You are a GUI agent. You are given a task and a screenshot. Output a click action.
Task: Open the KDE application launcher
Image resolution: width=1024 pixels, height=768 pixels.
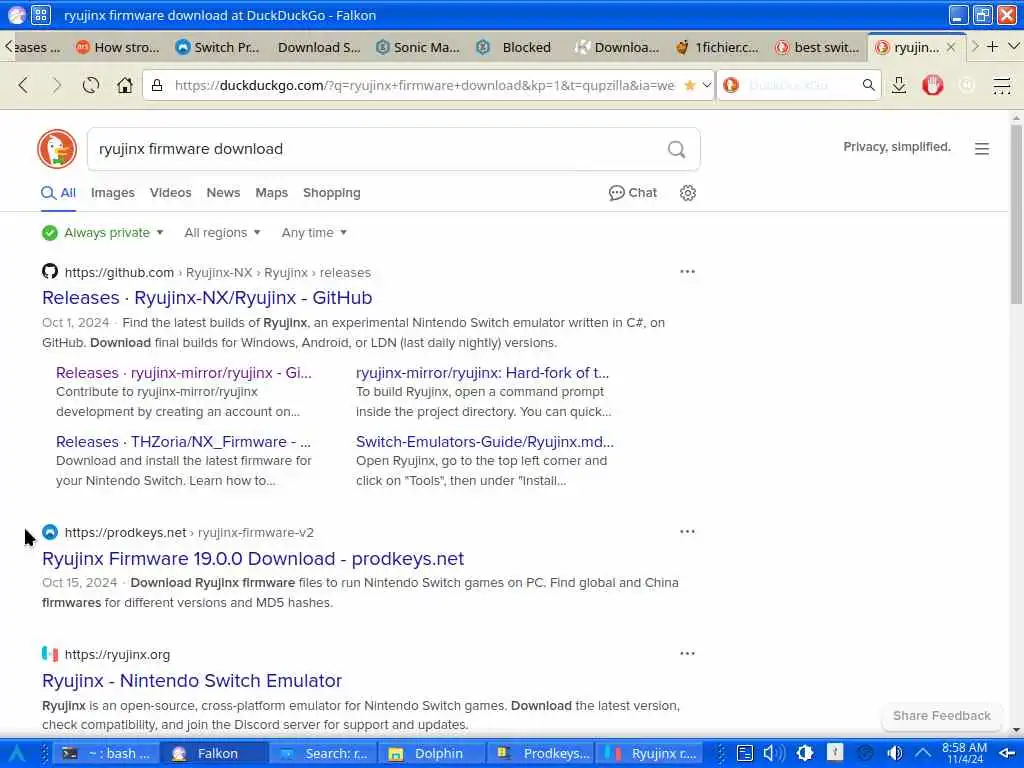[x=16, y=754]
